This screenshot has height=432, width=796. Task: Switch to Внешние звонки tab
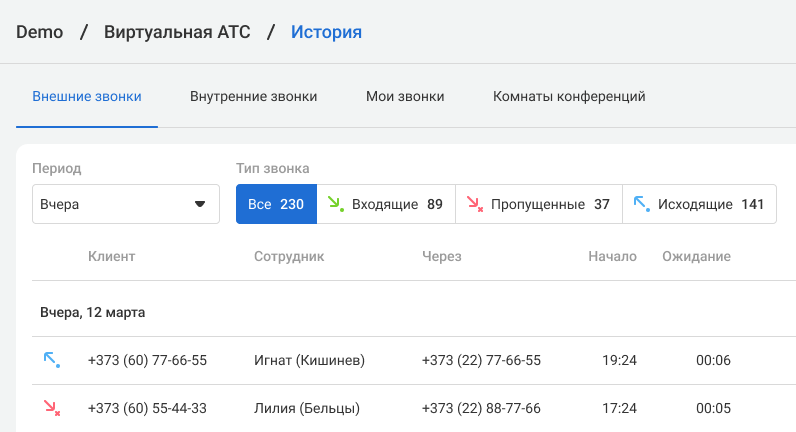(x=87, y=97)
